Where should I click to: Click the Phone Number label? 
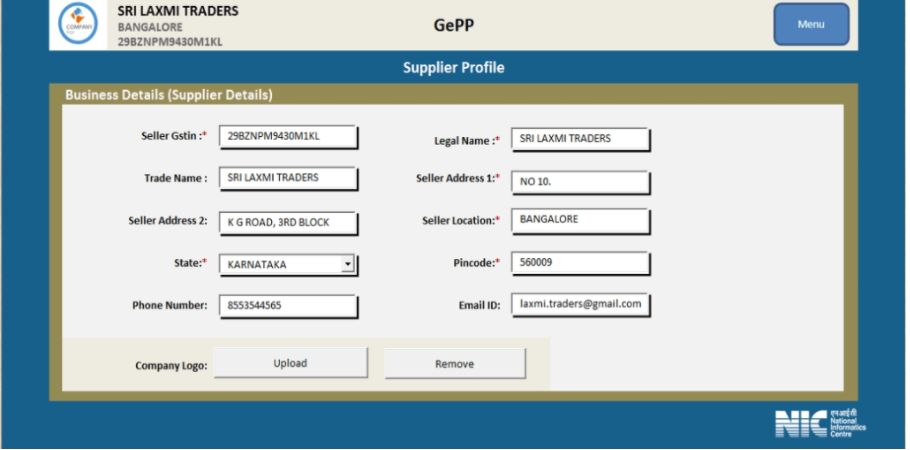pyautogui.click(x=169, y=305)
